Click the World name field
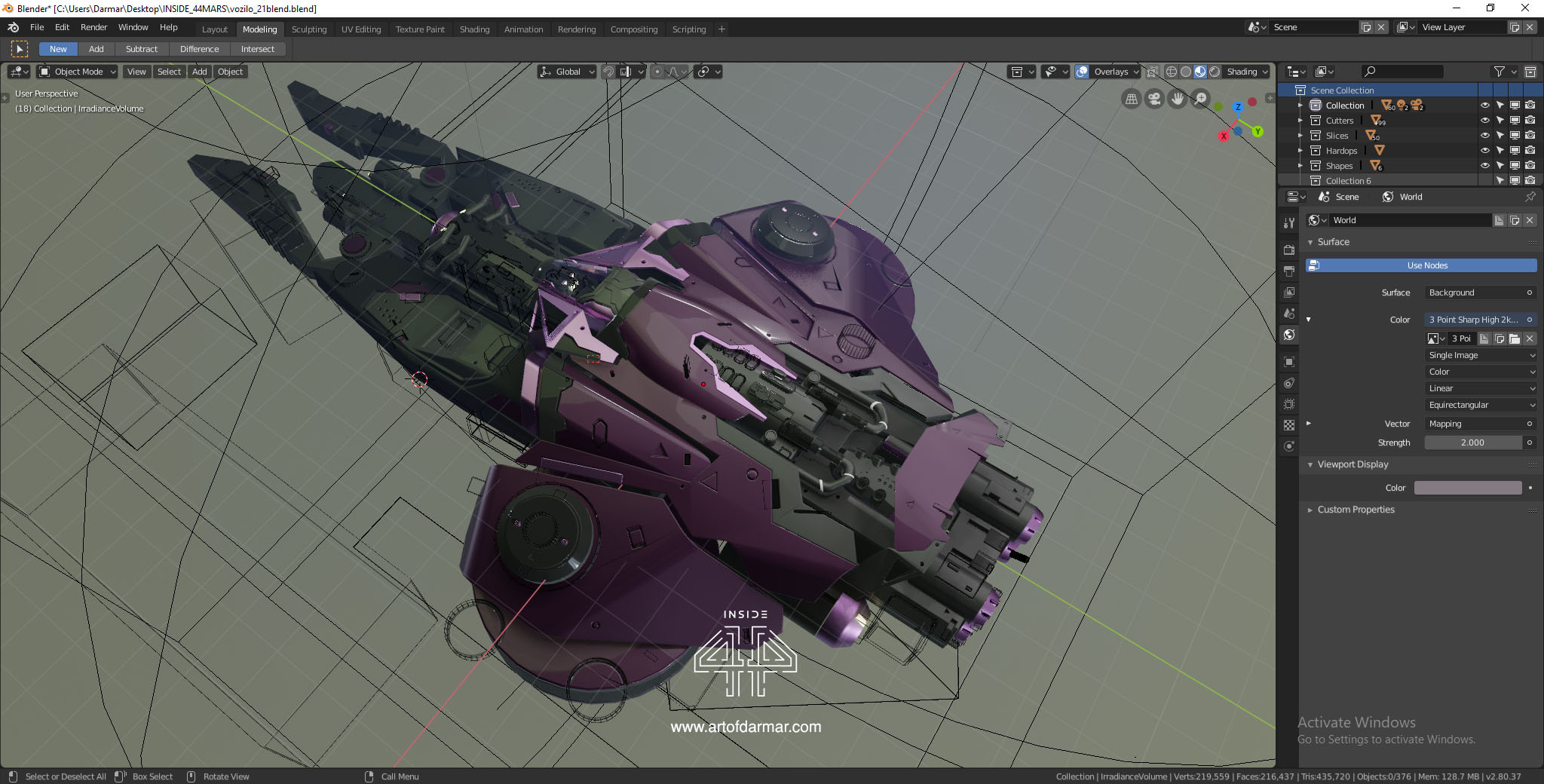 [1410, 220]
